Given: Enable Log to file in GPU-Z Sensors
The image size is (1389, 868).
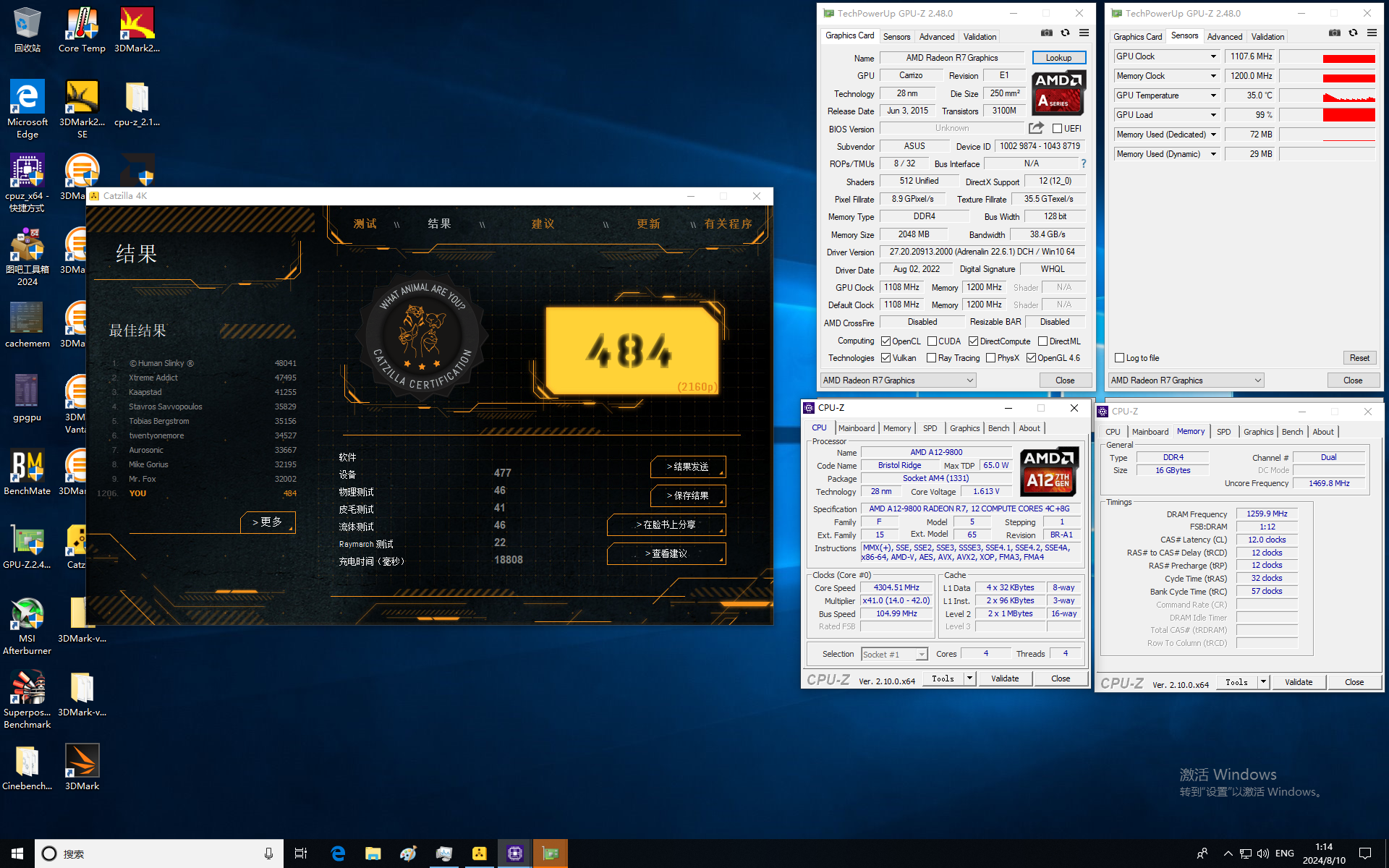Looking at the screenshot, I should click(1120, 358).
